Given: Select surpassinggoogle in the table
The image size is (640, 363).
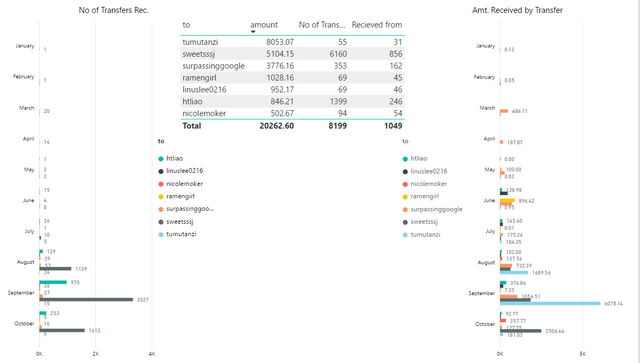Looking at the screenshot, I should pyautogui.click(x=213, y=66).
